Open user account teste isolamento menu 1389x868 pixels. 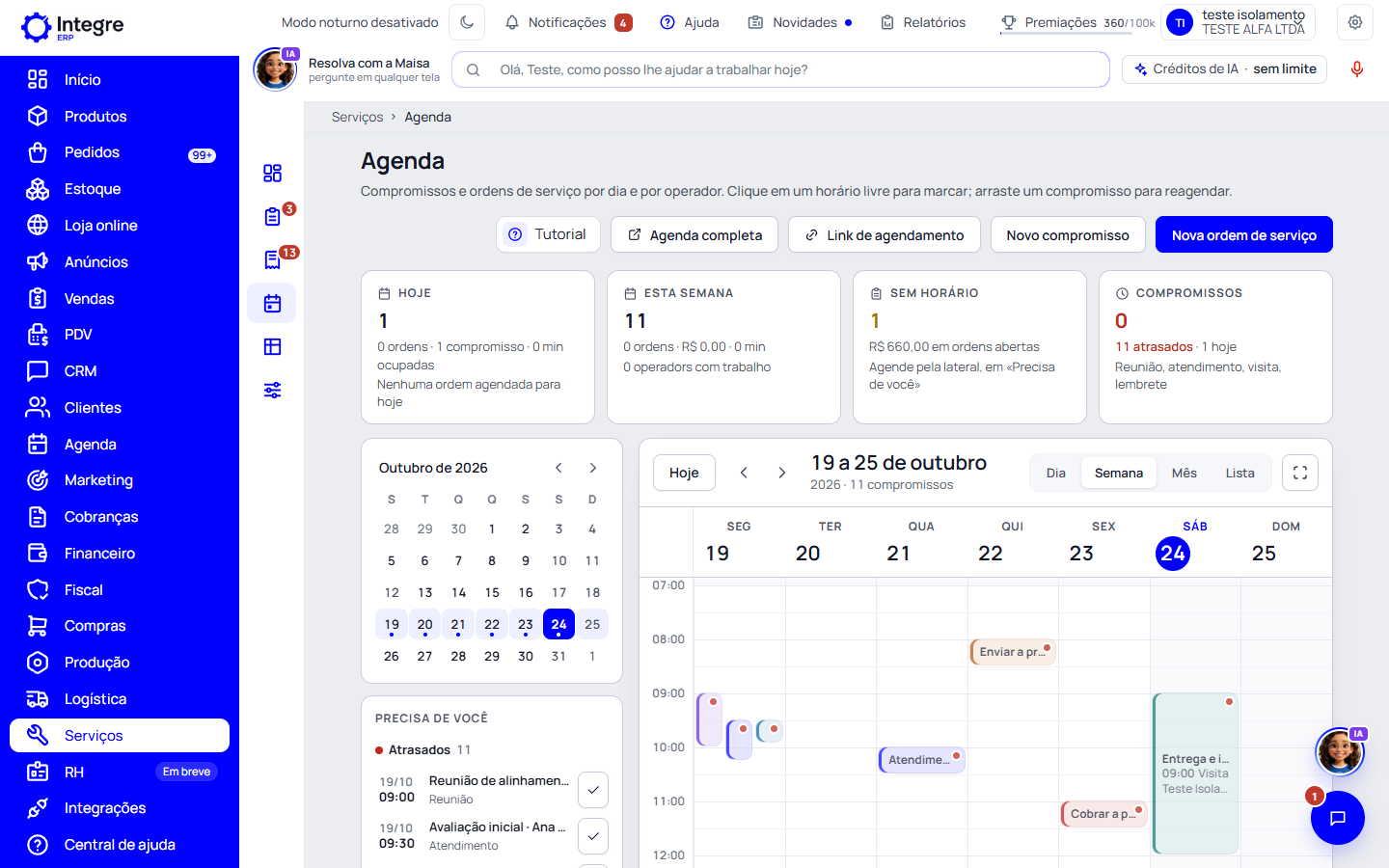point(1239,22)
